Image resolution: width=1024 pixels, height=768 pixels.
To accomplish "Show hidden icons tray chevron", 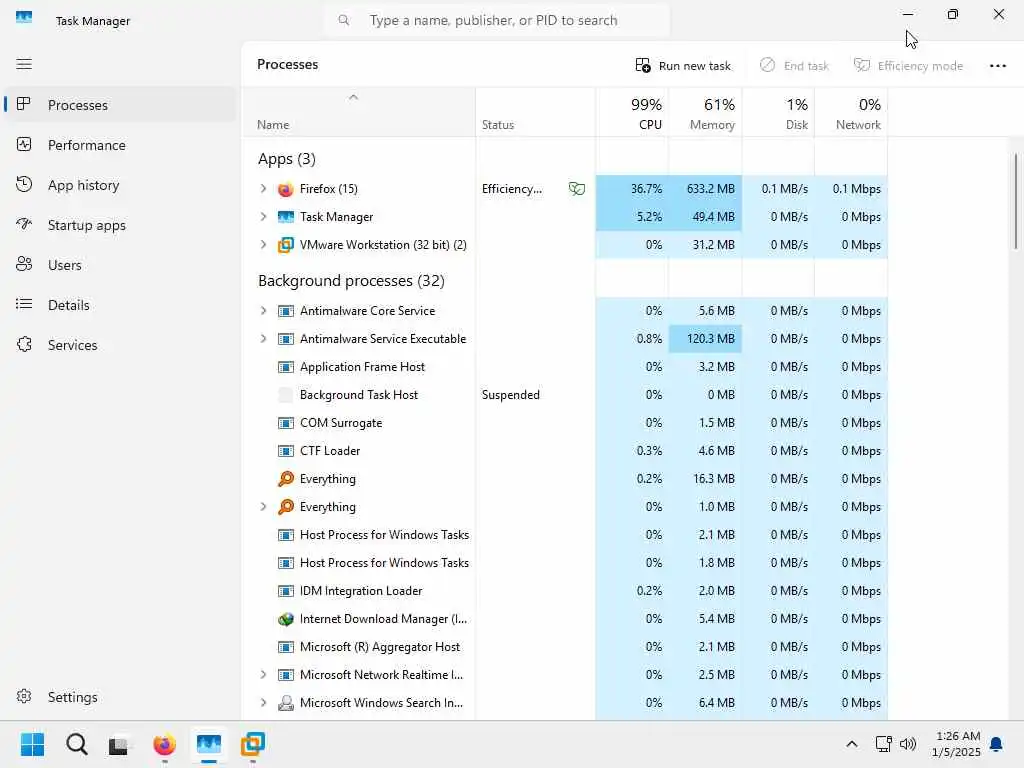I will tap(852, 744).
